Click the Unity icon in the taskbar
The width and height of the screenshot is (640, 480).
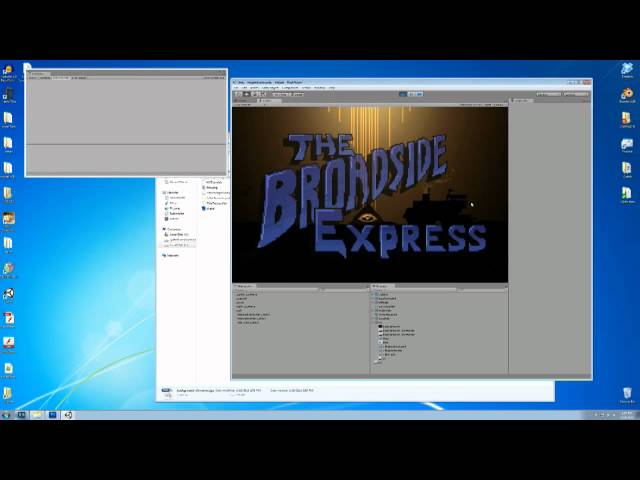(68, 415)
